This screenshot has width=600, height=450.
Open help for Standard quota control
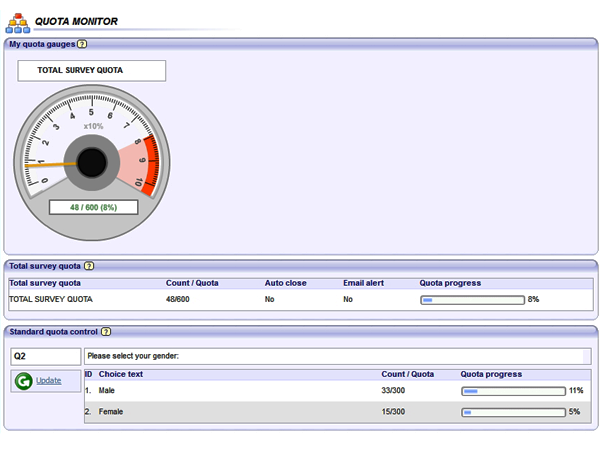click(106, 331)
